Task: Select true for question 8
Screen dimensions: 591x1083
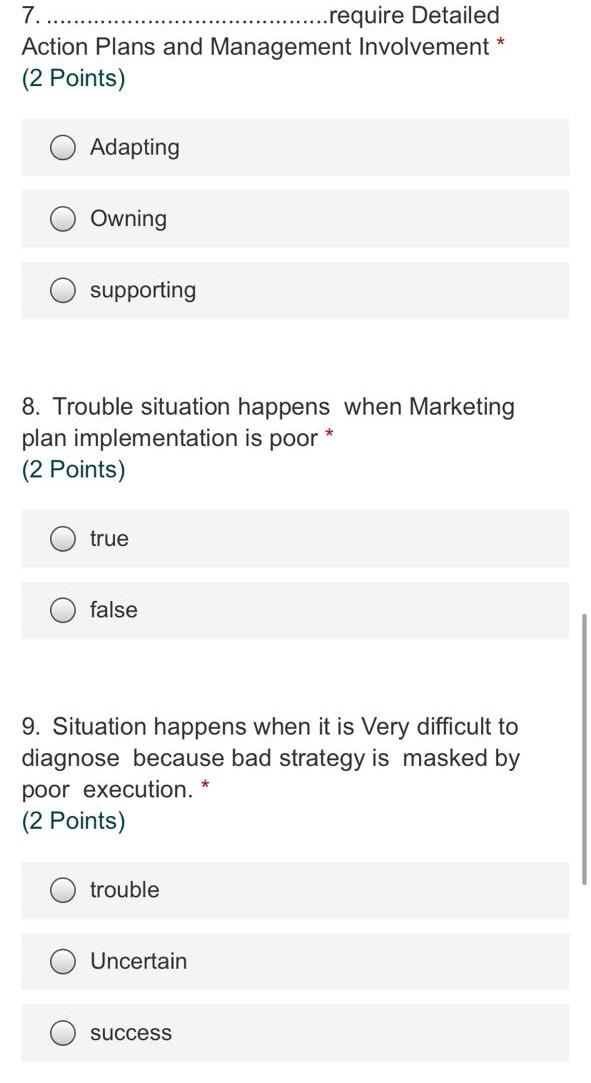Action: pyautogui.click(x=63, y=538)
